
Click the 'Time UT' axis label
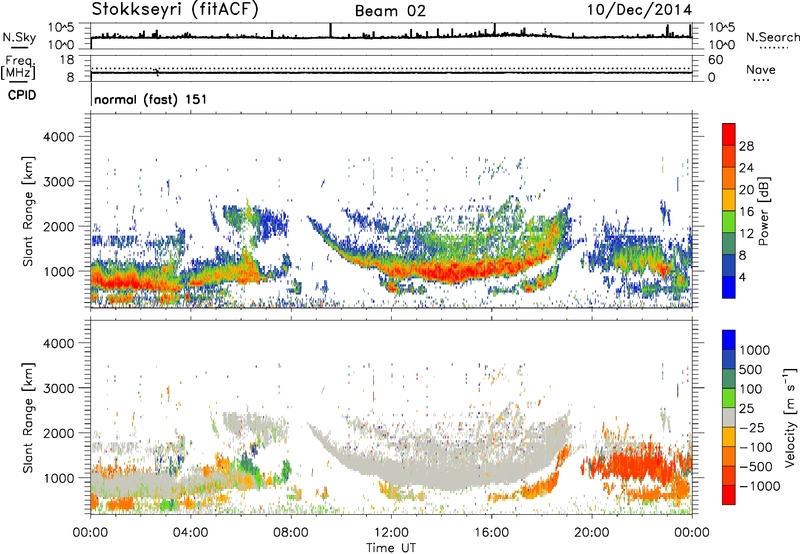[391, 548]
